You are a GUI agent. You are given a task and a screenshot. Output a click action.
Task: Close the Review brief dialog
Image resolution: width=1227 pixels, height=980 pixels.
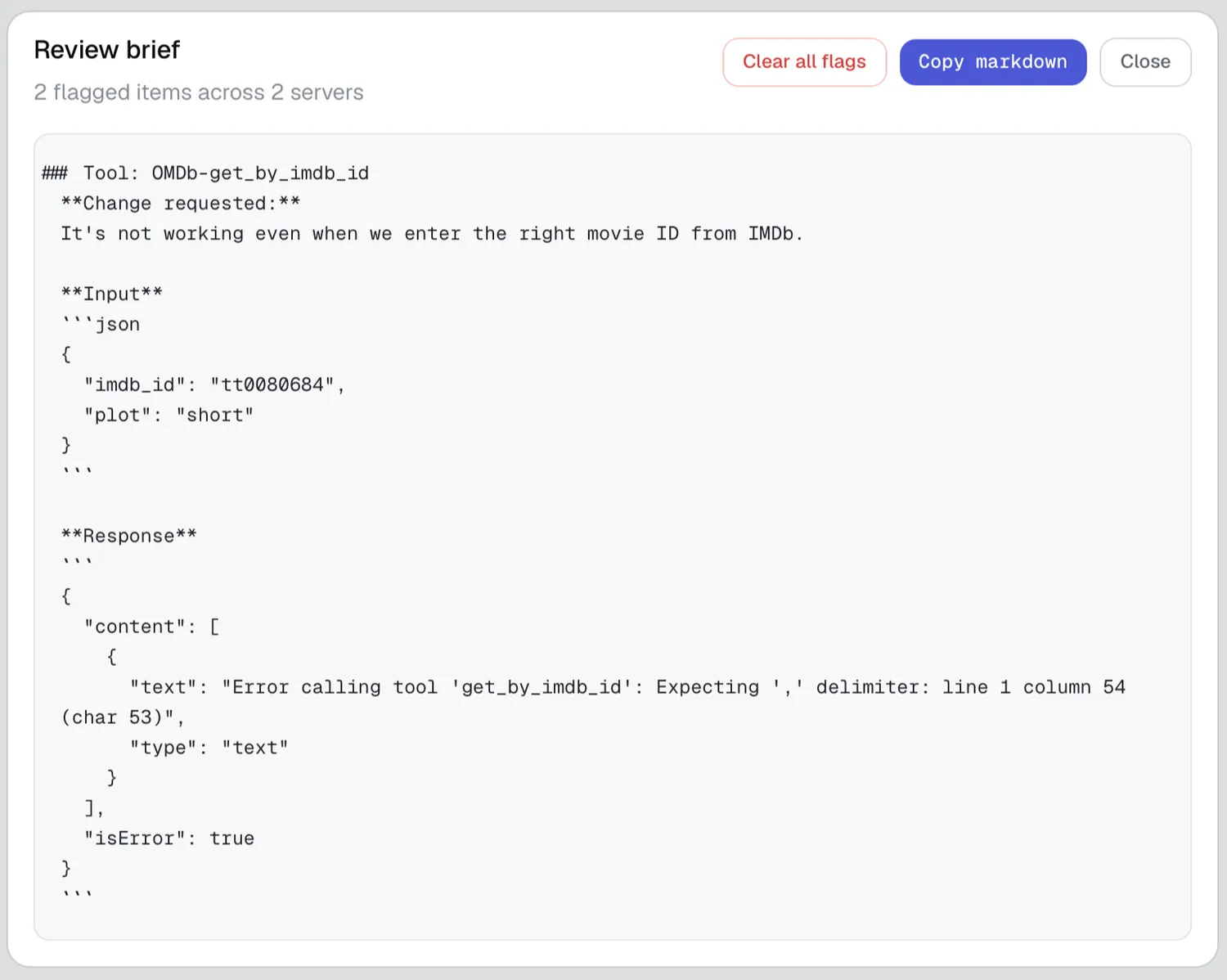pos(1145,62)
